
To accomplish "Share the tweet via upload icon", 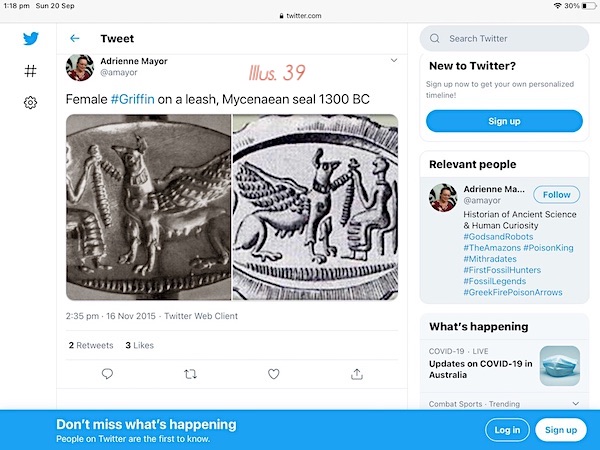I will [x=357, y=374].
